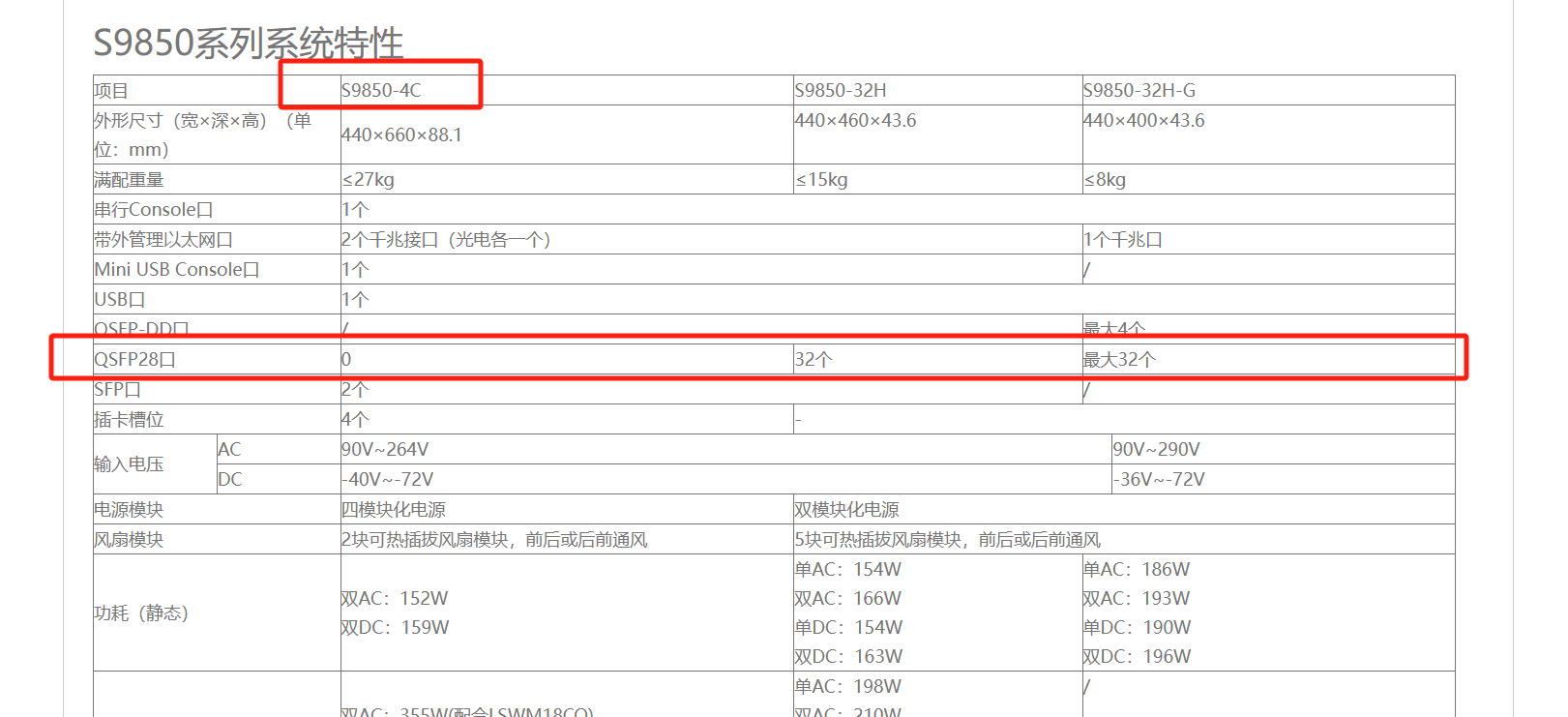Screen dimensions: 1568x717
Task: Click the cell "1个千兆口"
Action: coord(1123,240)
